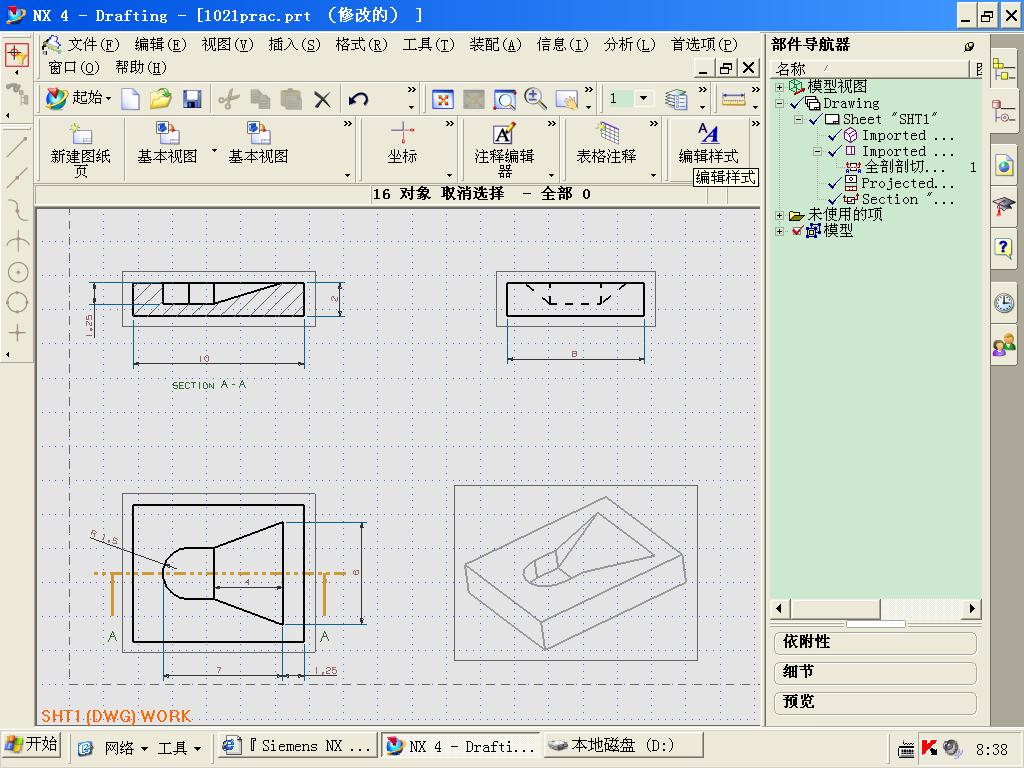Open the Part Navigator sidebar tab
This screenshot has height=768, width=1024.
1003,112
